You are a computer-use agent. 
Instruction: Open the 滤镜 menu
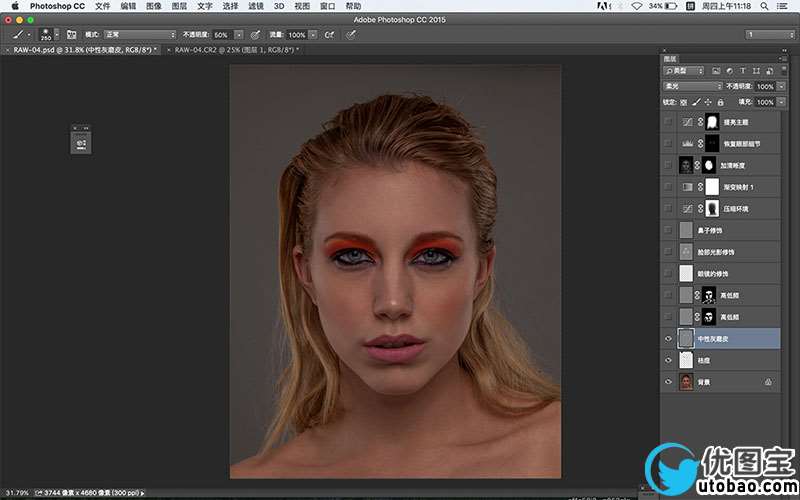tap(256, 6)
